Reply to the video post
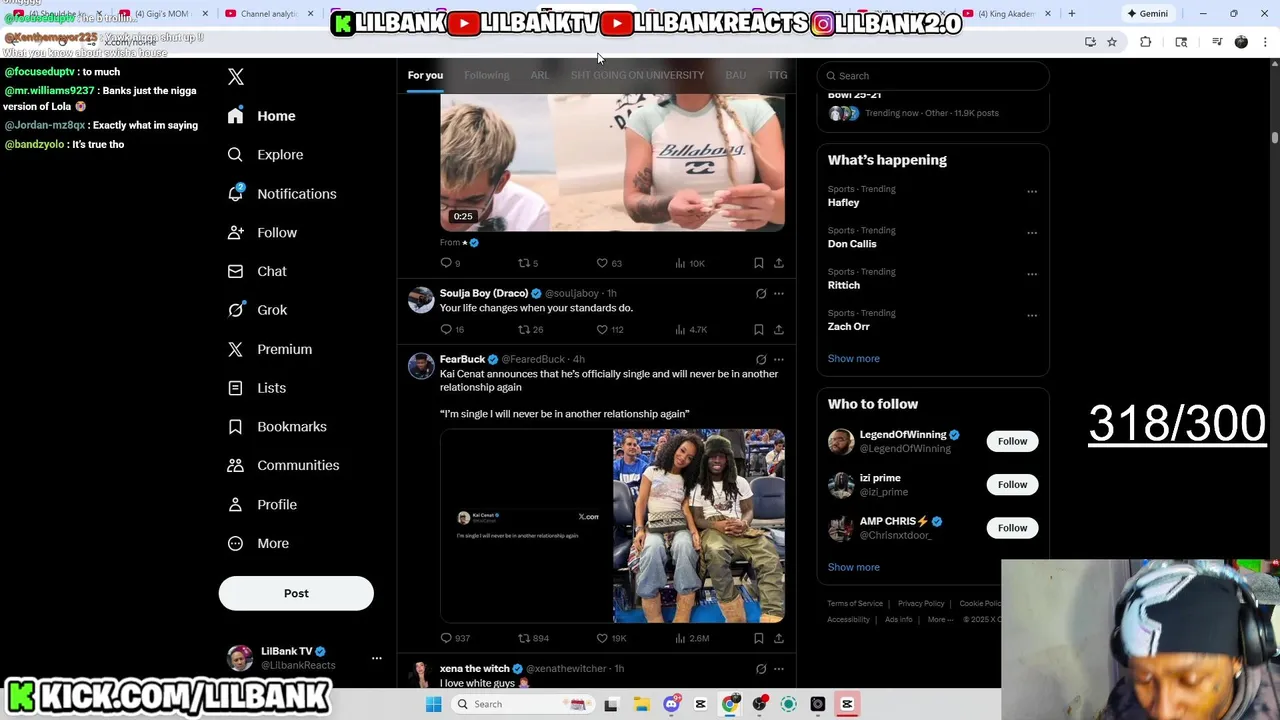Screen dimensions: 1280x720 pyautogui.click(x=450, y=263)
